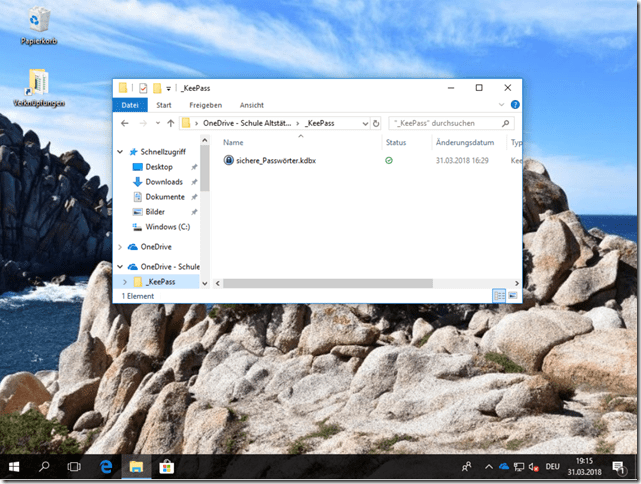The image size is (641, 484).
Task: Click the "_KeePass" durchsuchen search field
Action: [x=448, y=123]
